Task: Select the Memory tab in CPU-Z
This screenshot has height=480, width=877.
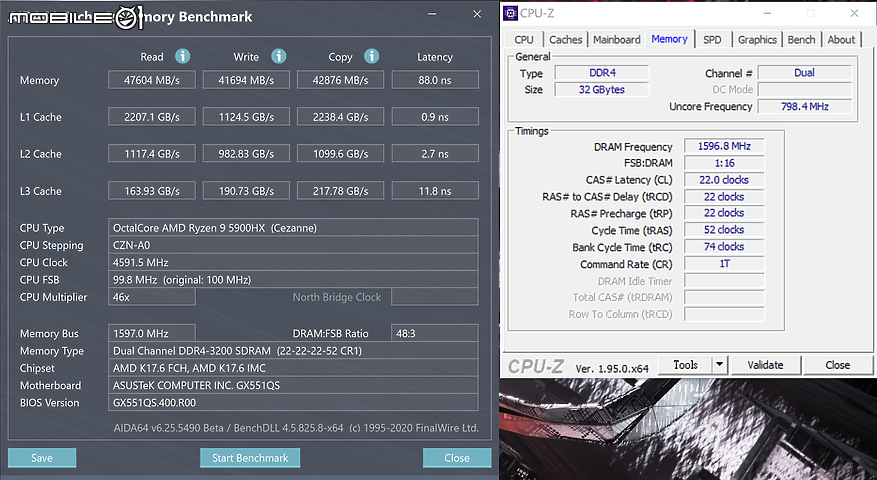Action: pyautogui.click(x=669, y=39)
